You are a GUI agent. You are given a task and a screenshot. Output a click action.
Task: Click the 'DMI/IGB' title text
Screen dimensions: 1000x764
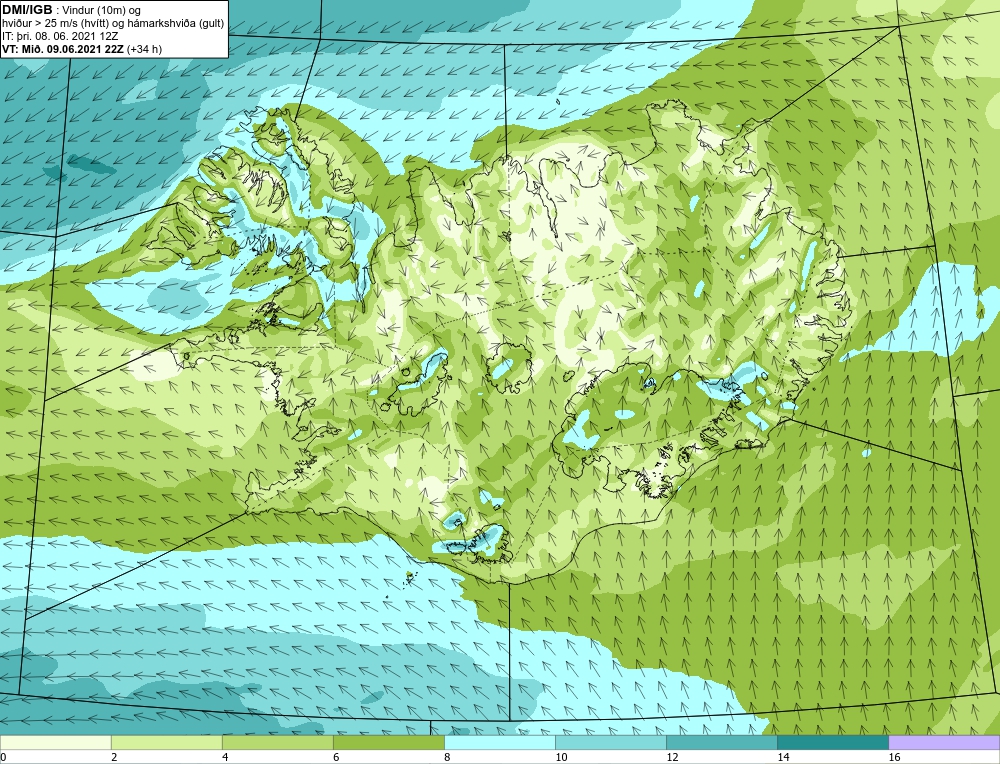point(28,10)
